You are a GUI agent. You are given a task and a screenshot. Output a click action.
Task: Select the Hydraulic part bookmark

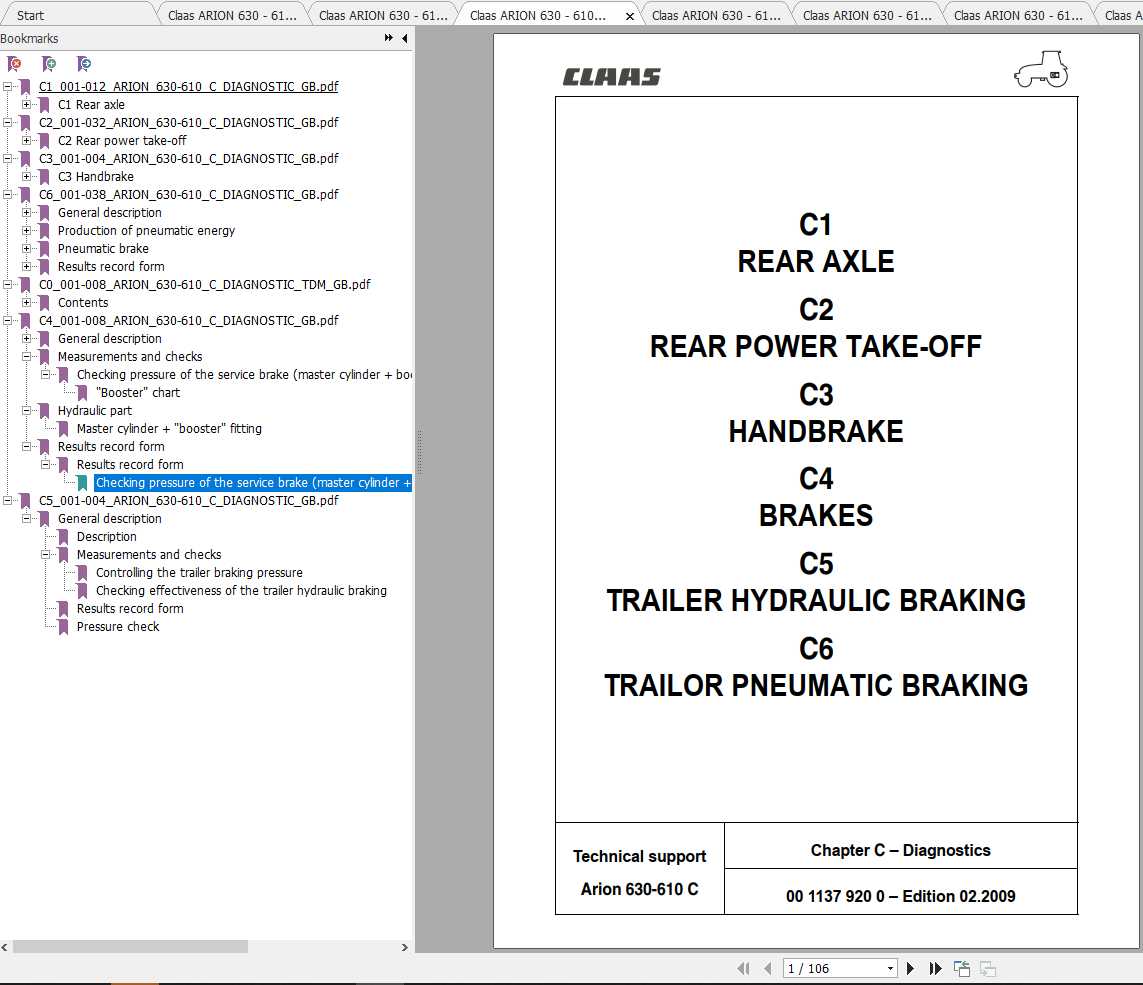tap(95, 410)
